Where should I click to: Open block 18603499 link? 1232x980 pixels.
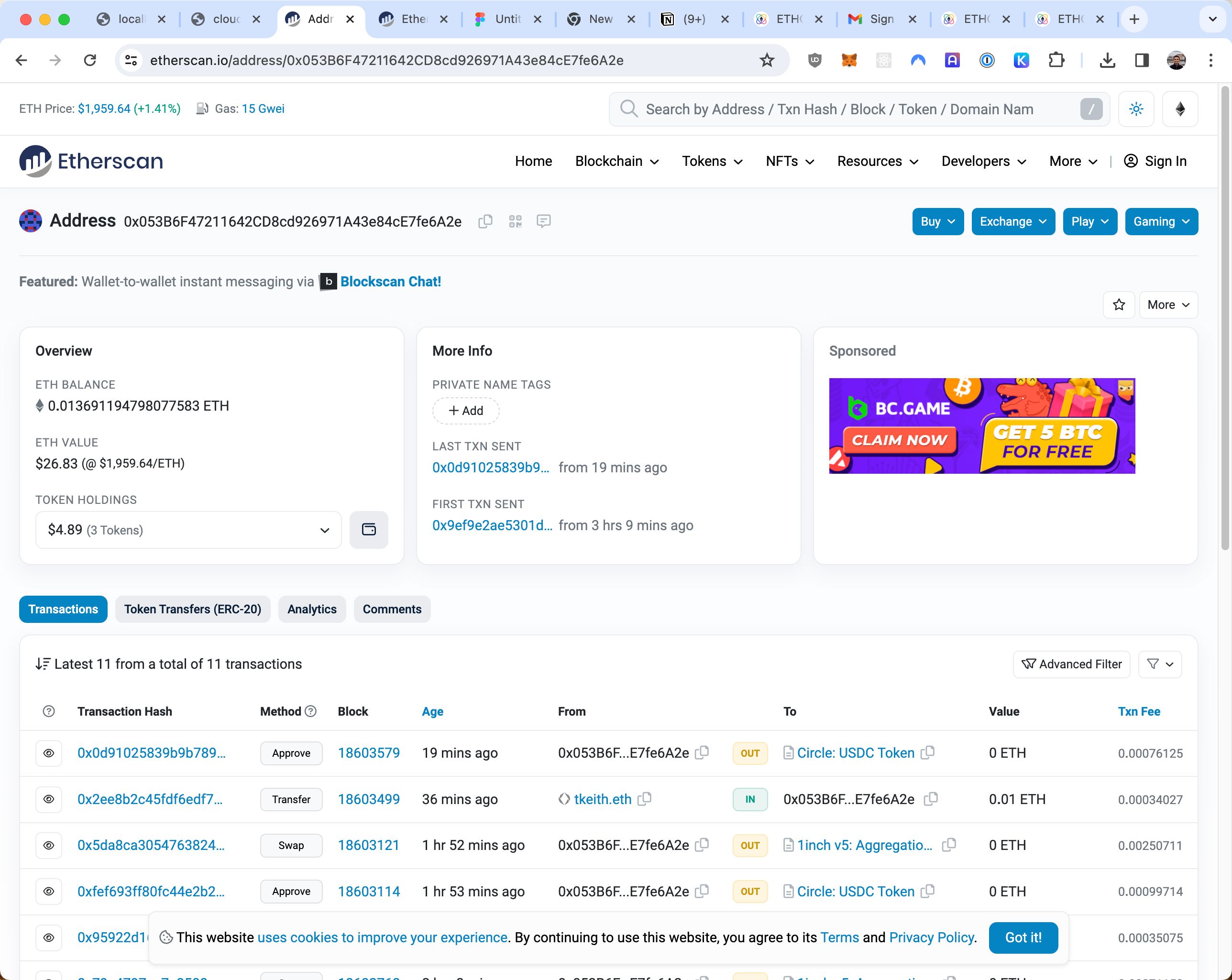tap(369, 799)
